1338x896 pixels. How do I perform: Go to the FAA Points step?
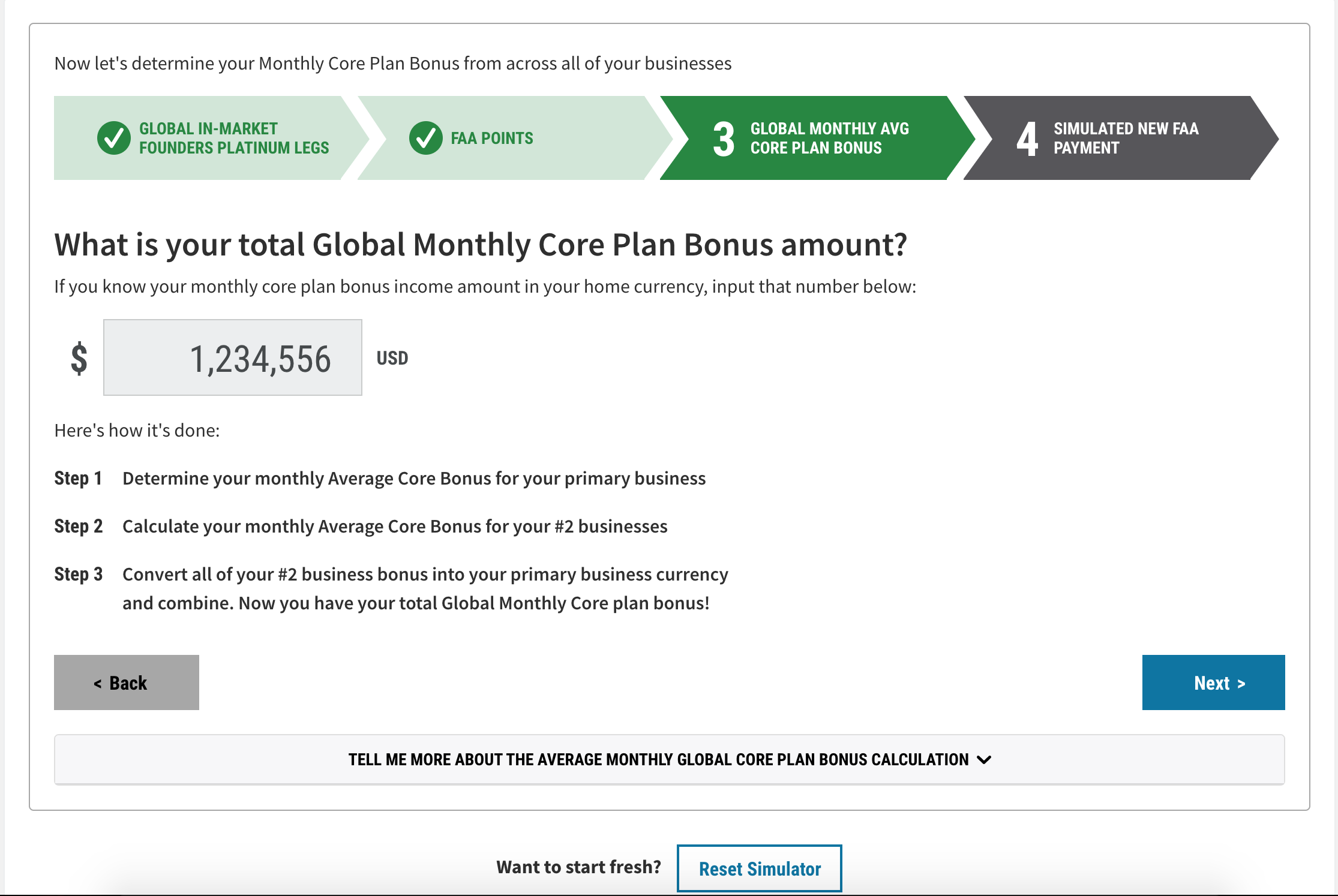pos(491,139)
